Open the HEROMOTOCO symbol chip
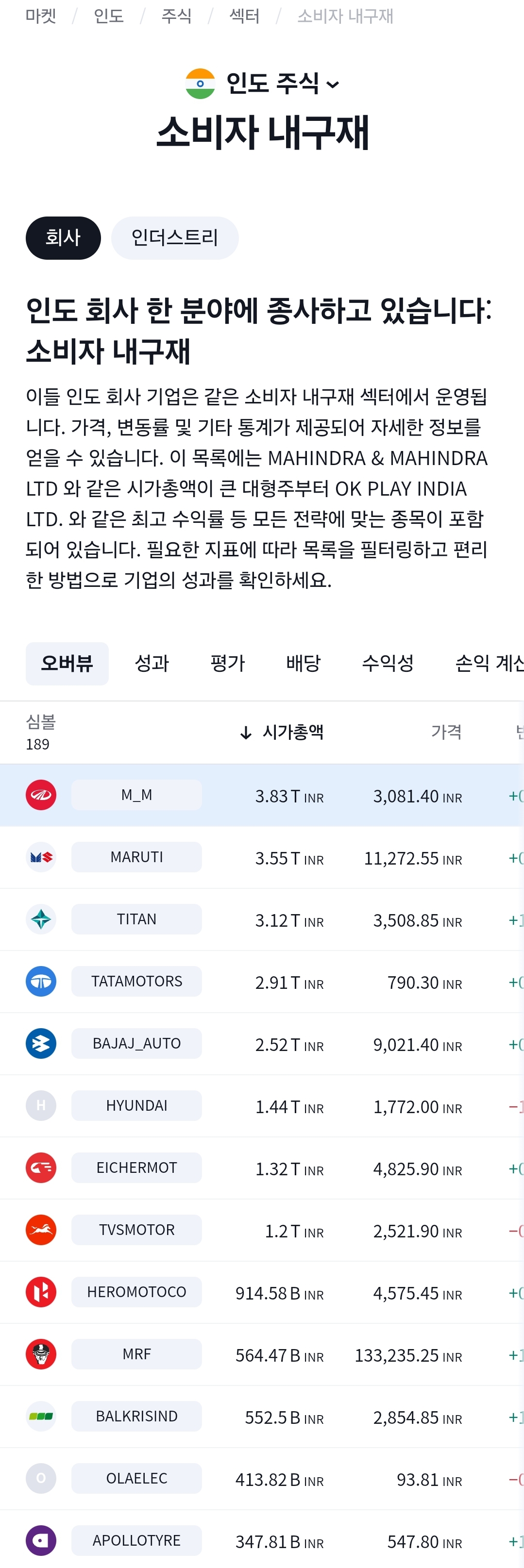The image size is (524, 1568). pyautogui.click(x=136, y=1292)
